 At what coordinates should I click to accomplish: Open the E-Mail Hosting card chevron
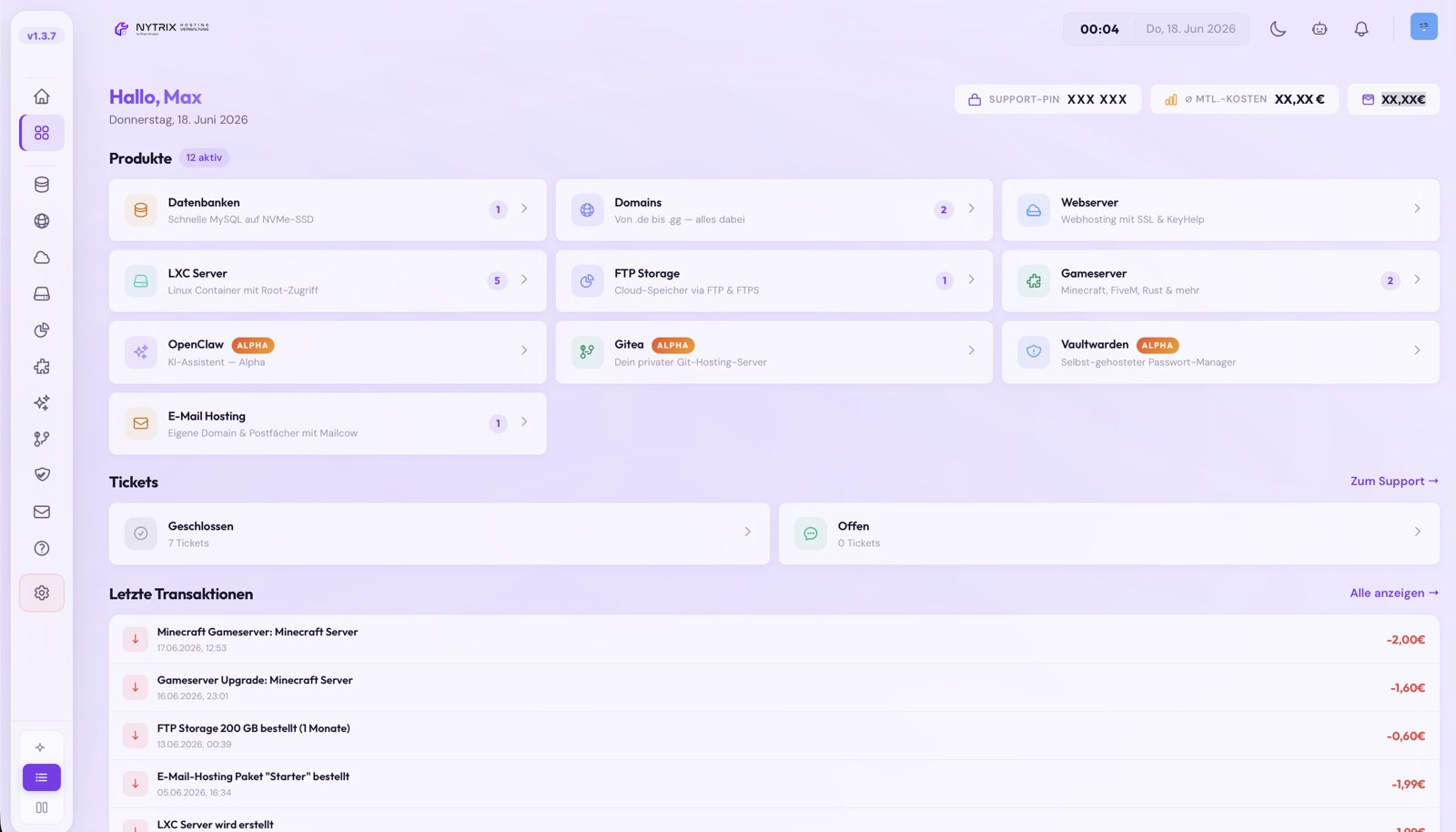[x=524, y=421]
